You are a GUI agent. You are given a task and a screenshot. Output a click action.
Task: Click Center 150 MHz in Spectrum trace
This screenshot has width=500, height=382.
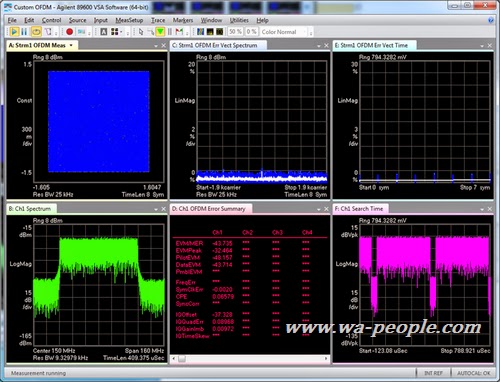tap(54, 351)
